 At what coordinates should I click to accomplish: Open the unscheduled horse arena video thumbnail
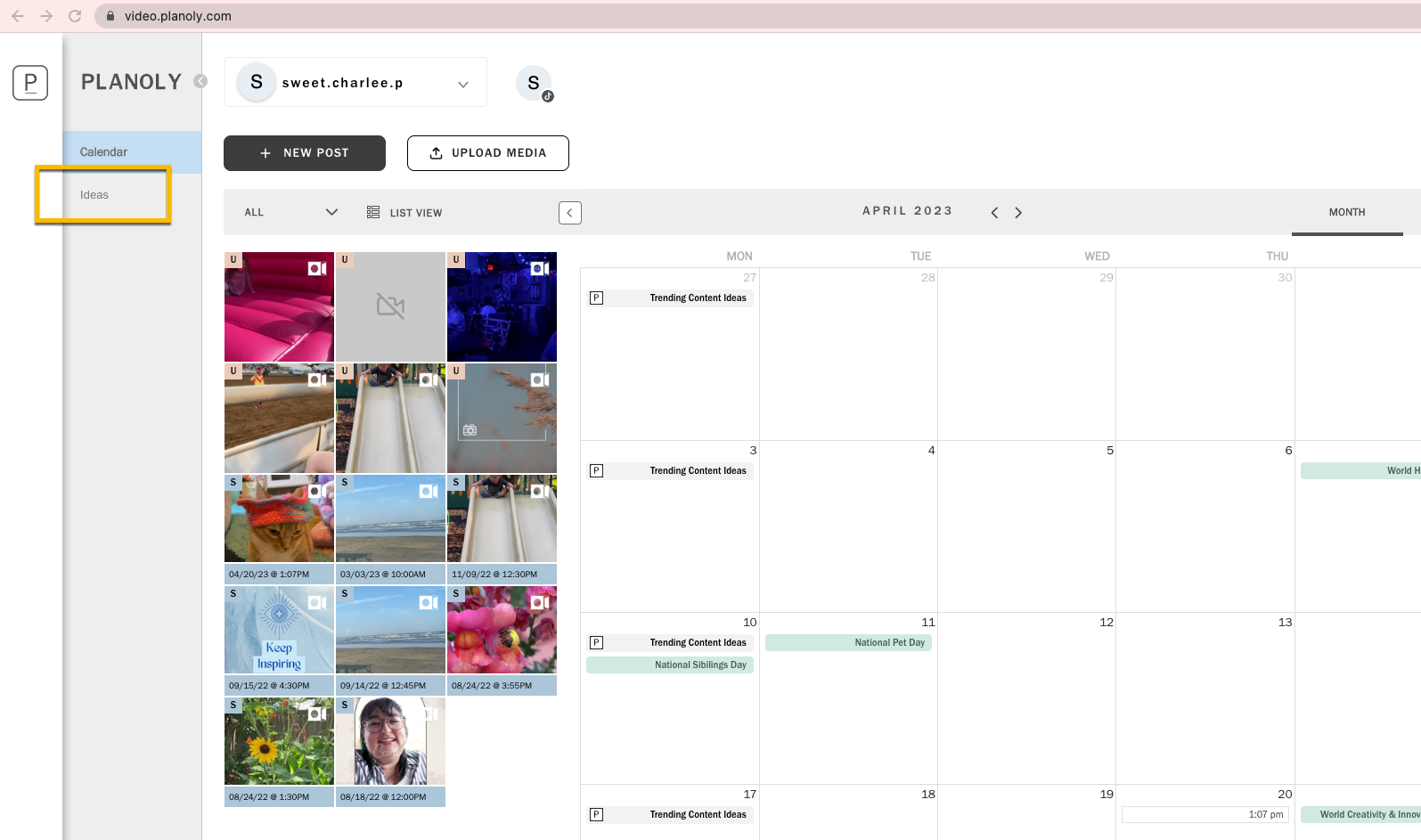(x=279, y=418)
